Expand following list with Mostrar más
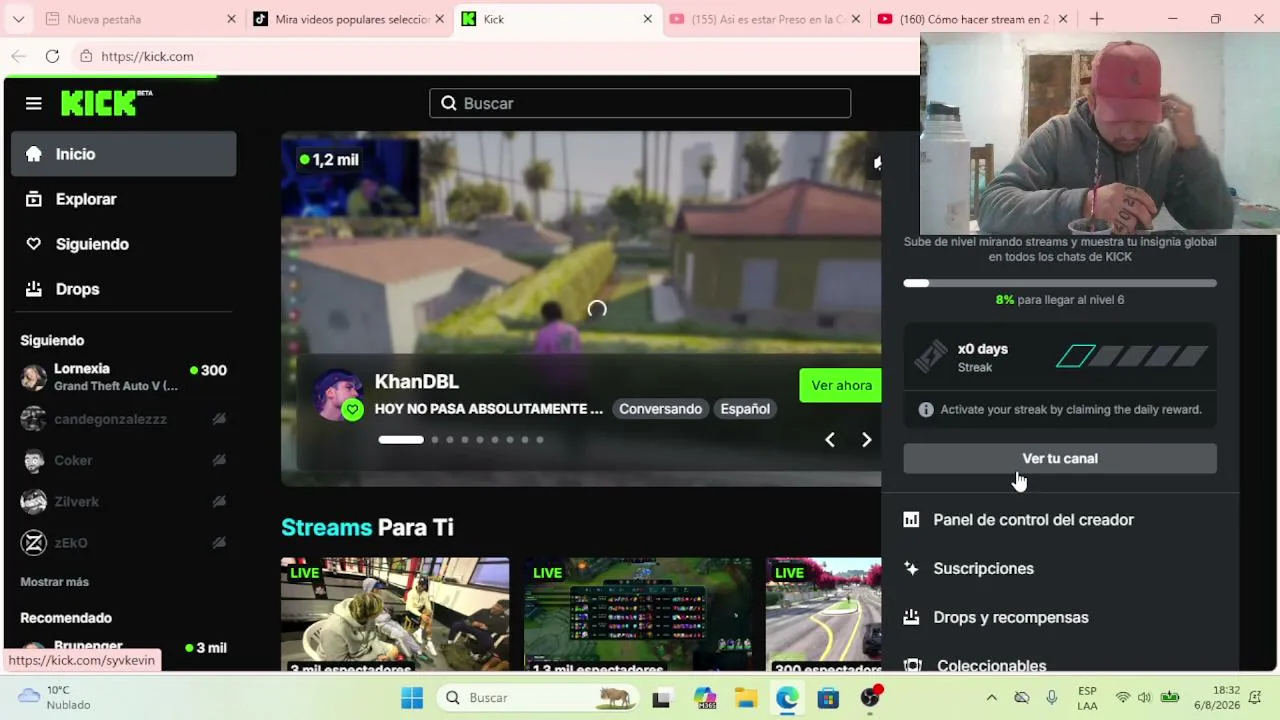The image size is (1280, 720). [55, 581]
